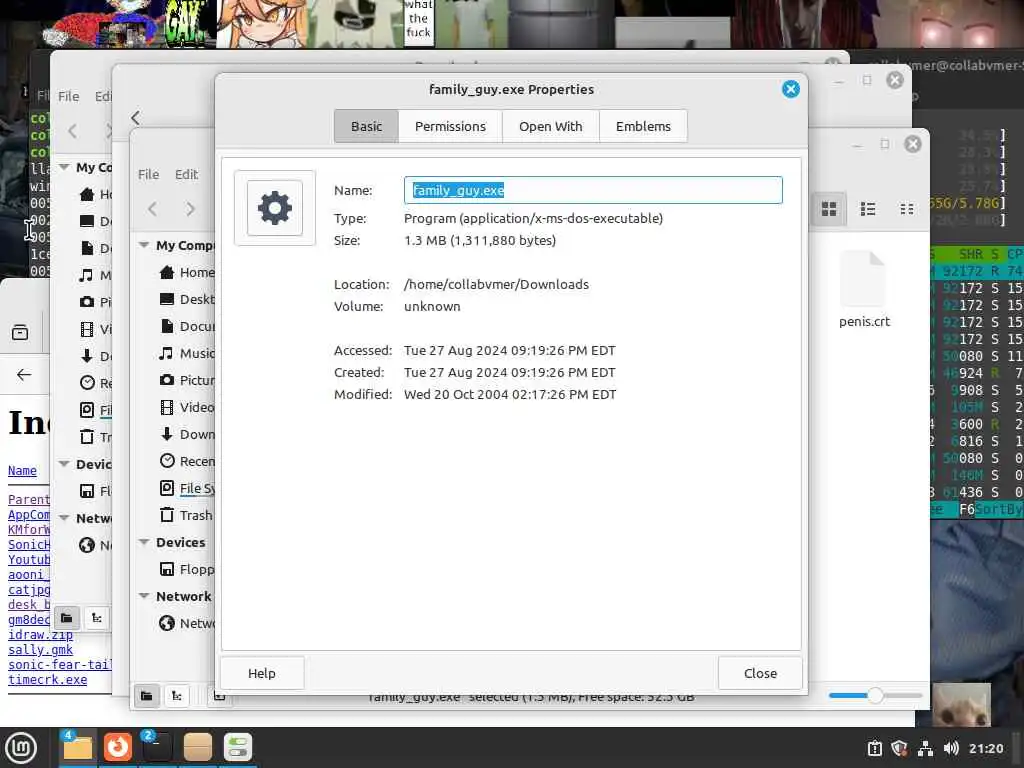1024x768 pixels.
Task: Open the idraw.zip link in browser
Action: (40, 635)
